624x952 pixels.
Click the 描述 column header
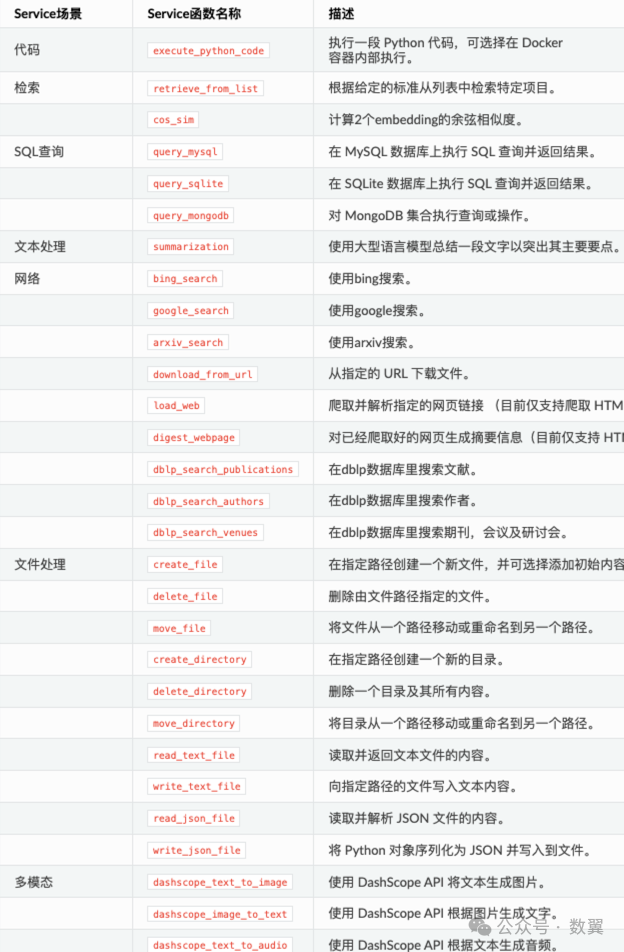tap(341, 13)
